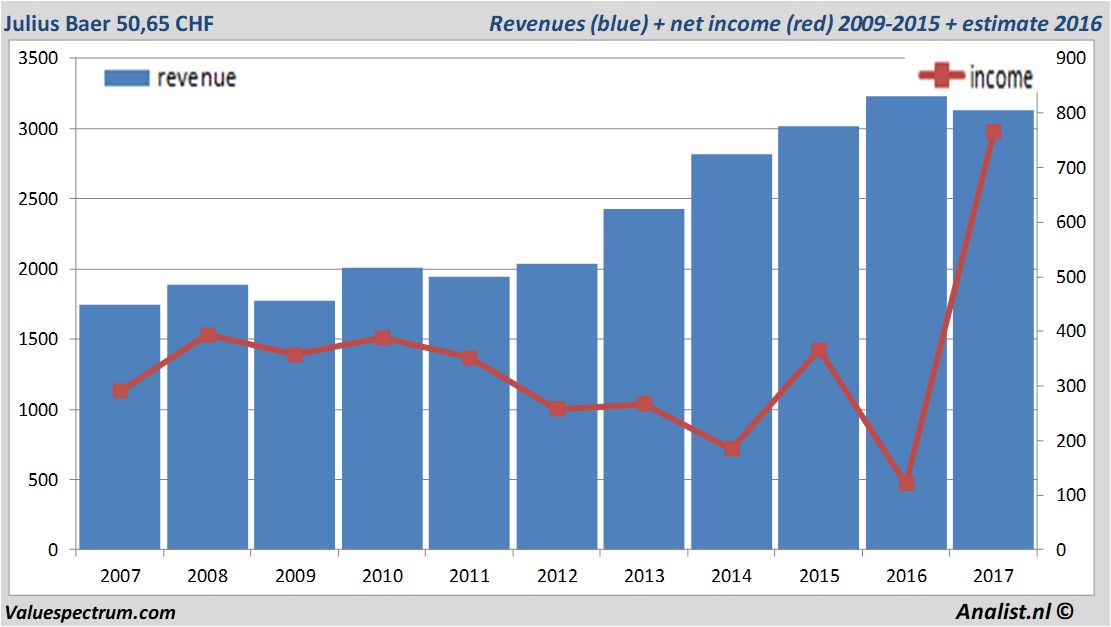This screenshot has height=627, width=1111.
Task: Click x-axis label 2015
Action: (x=819, y=576)
